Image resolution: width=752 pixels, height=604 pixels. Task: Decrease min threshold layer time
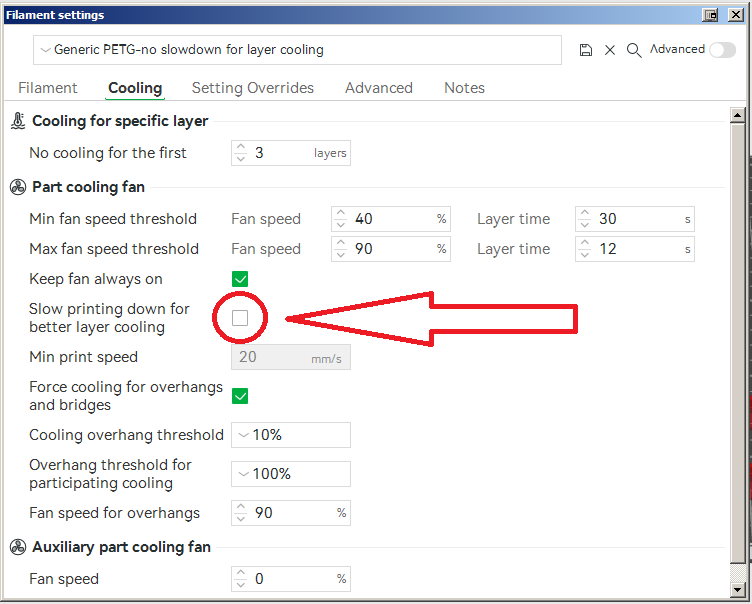(x=585, y=225)
